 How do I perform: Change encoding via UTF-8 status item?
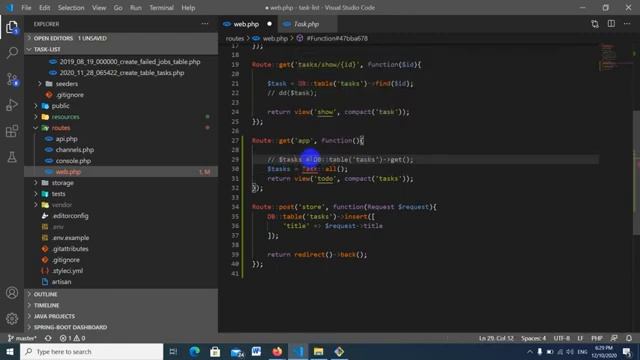(x=562, y=338)
